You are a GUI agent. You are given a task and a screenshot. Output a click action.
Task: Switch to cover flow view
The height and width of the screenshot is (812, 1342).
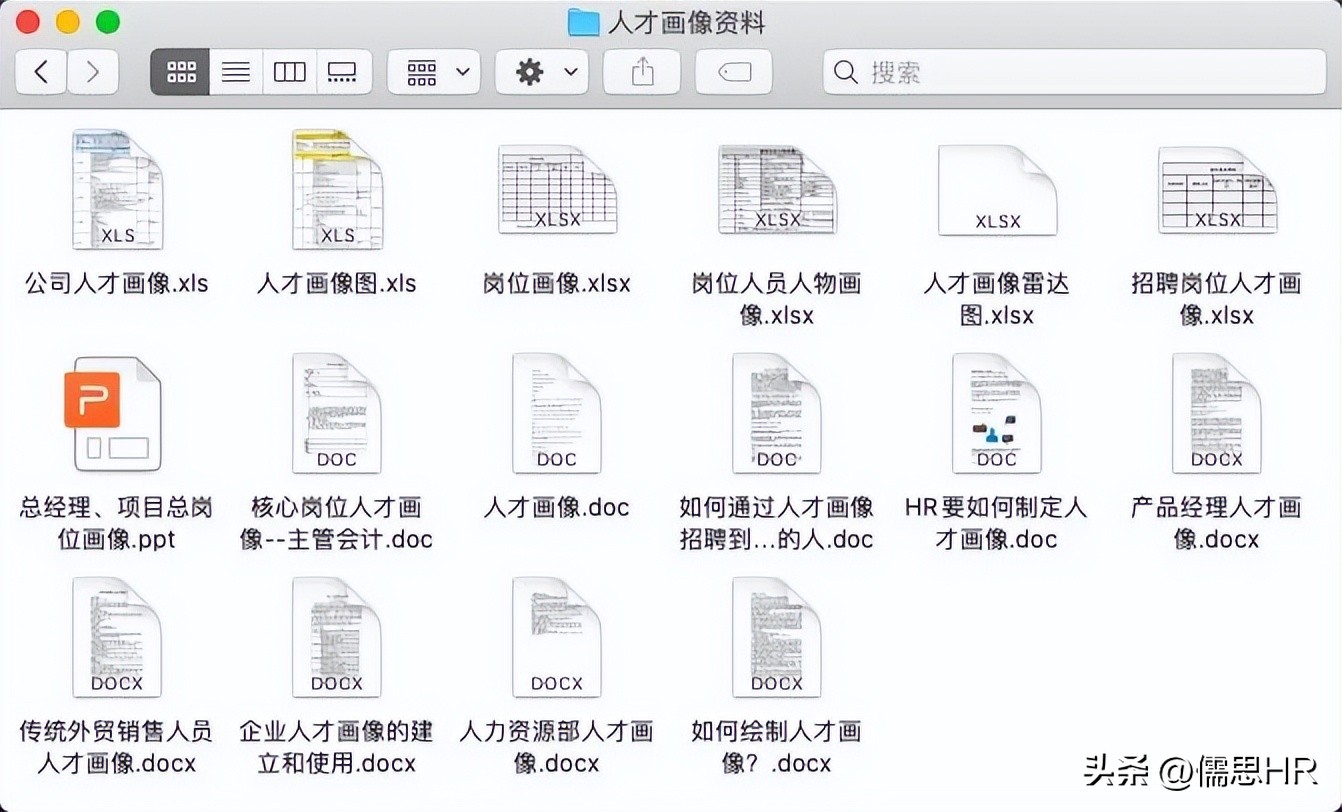click(x=344, y=71)
